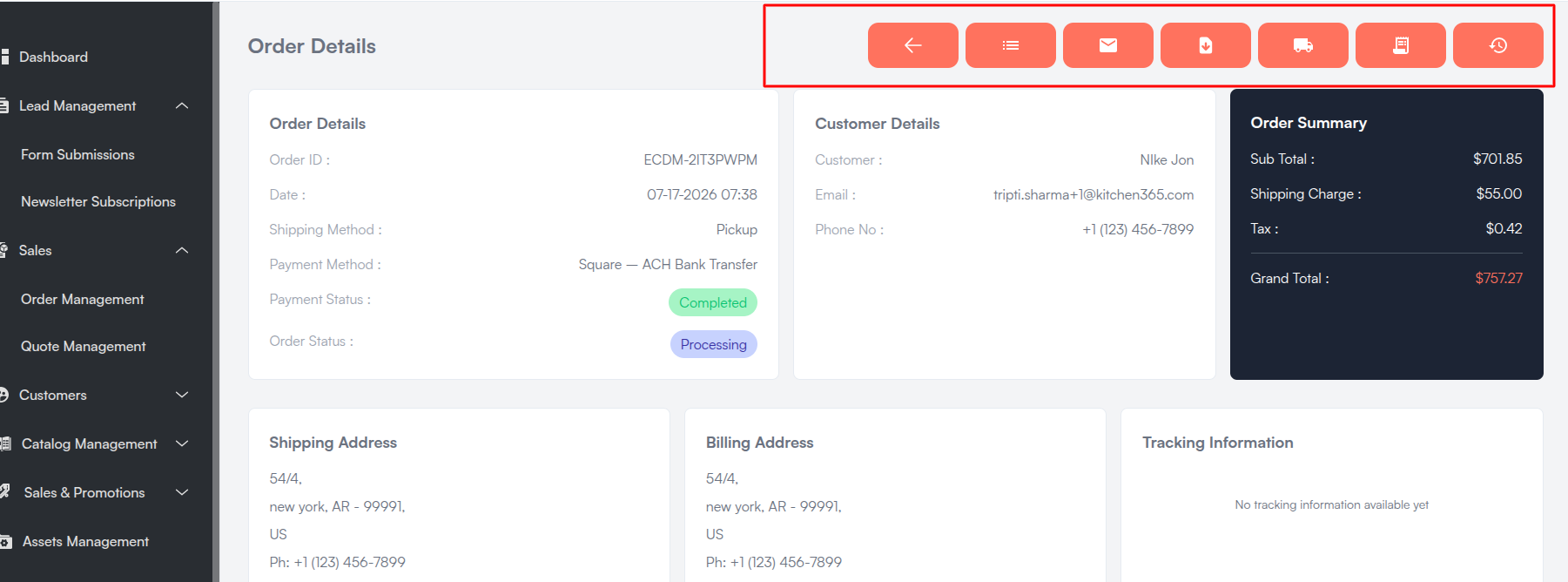
Task: Go to Order Management
Action: pyautogui.click(x=83, y=299)
